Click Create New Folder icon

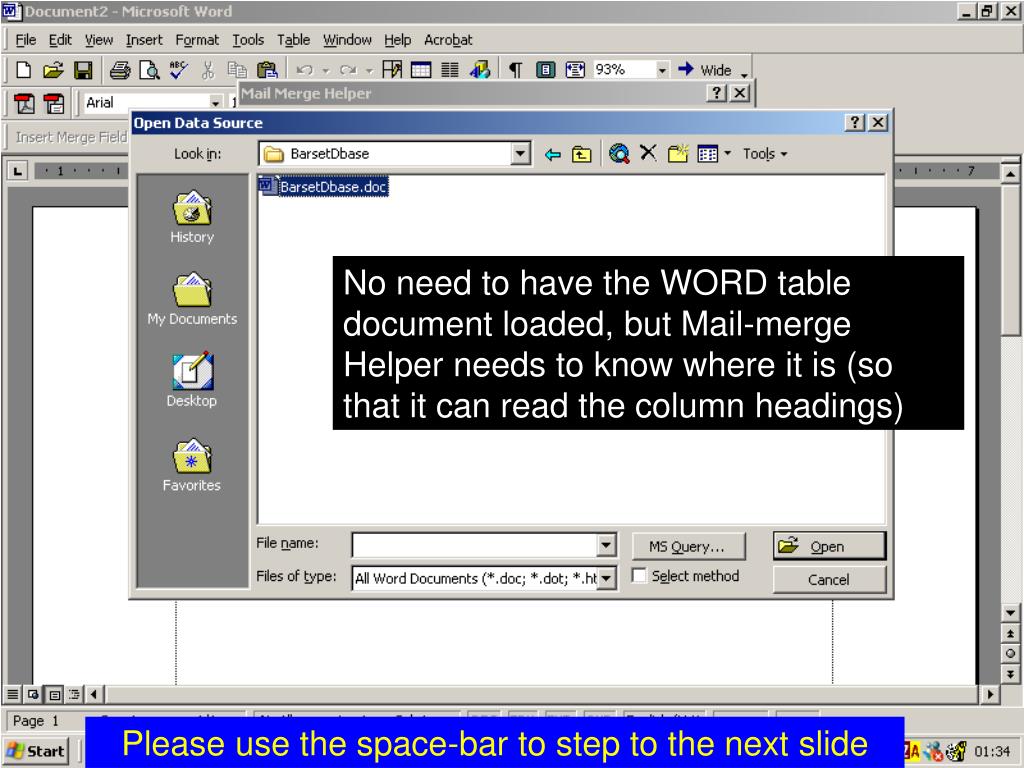point(678,154)
